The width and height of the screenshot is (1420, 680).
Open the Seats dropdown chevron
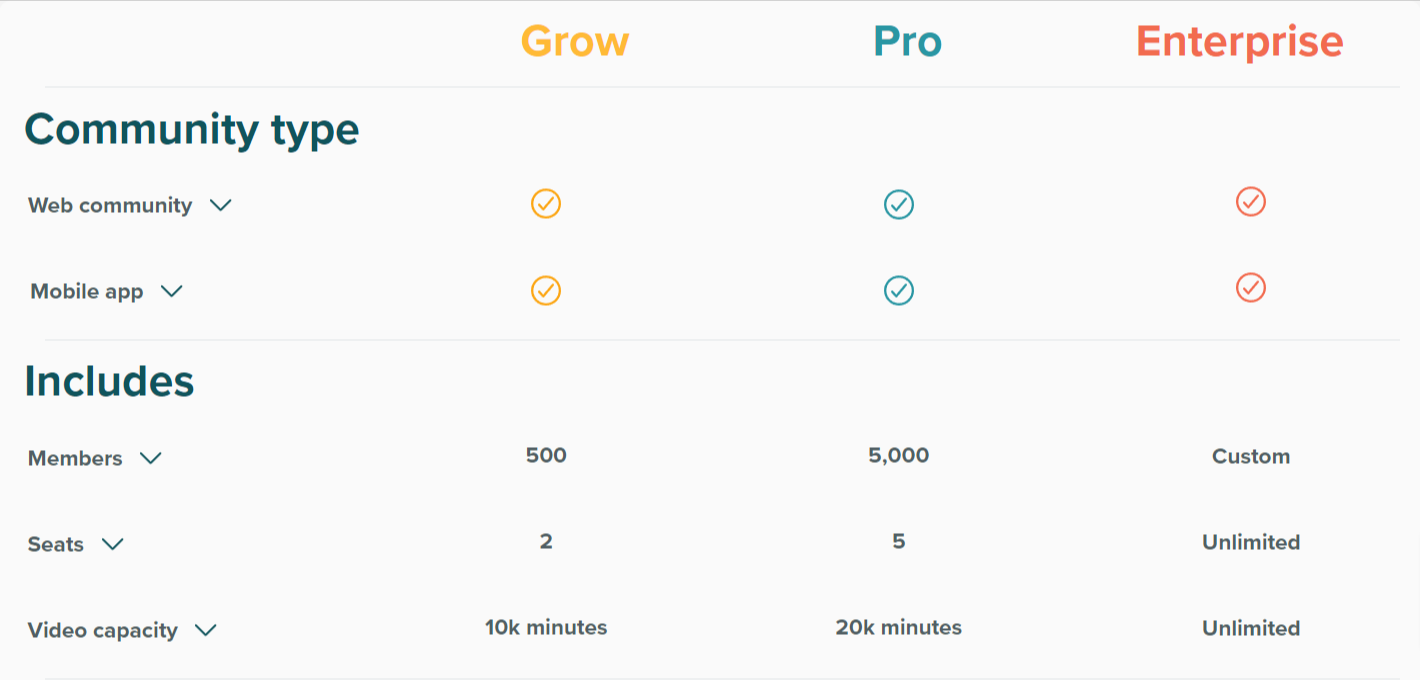[112, 545]
